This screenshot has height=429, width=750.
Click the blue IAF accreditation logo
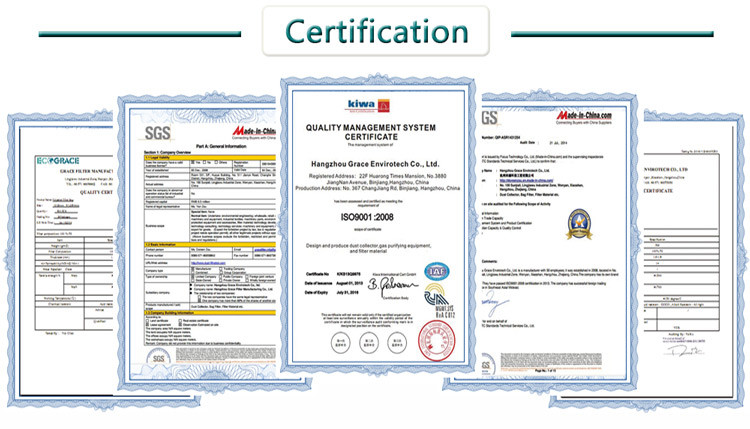click(x=436, y=272)
